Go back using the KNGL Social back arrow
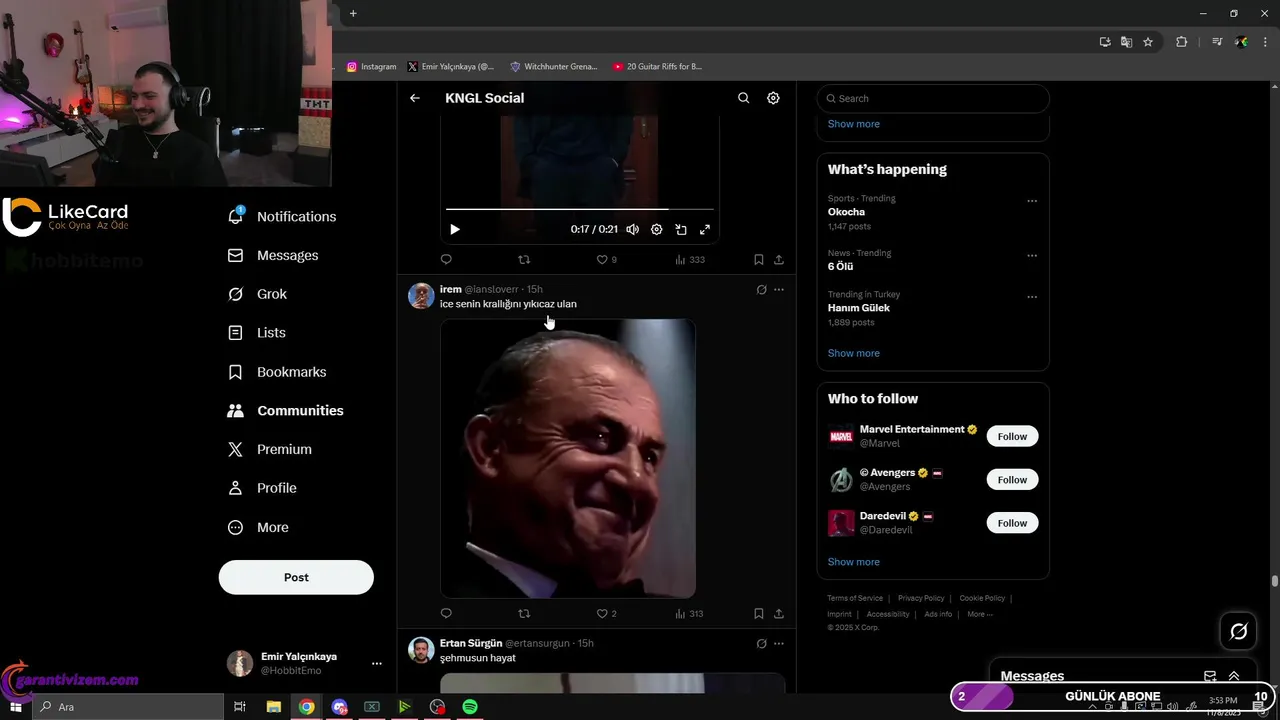The width and height of the screenshot is (1280, 720). pos(415,98)
